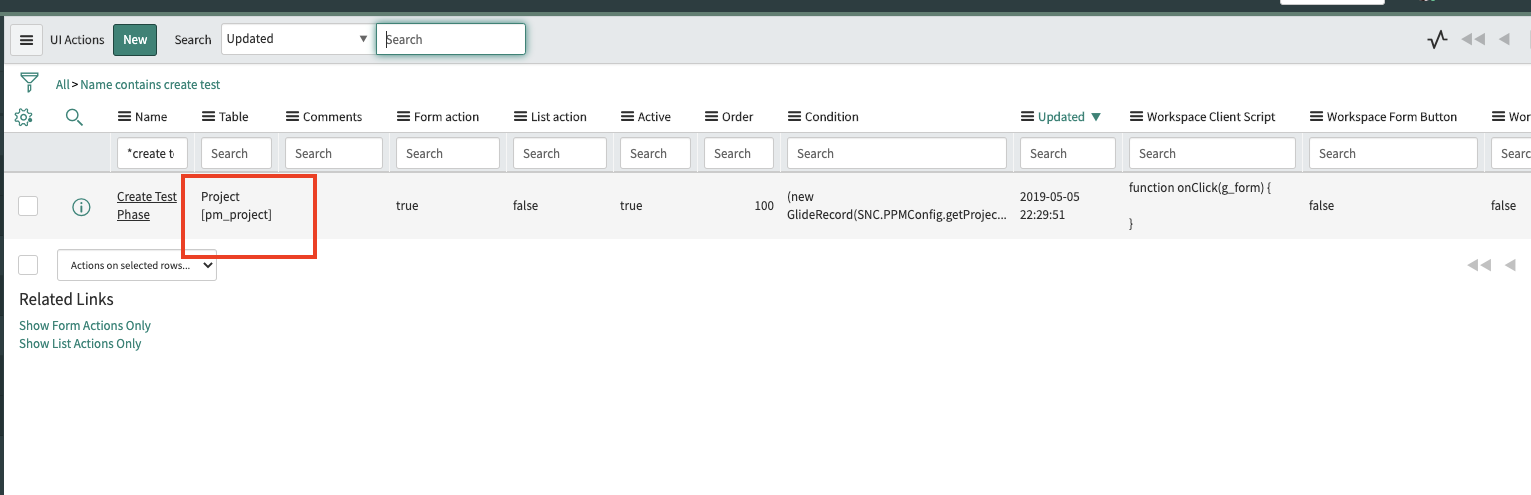Click the All breadcrumb filter
This screenshot has height=495, width=1531.
pos(62,85)
